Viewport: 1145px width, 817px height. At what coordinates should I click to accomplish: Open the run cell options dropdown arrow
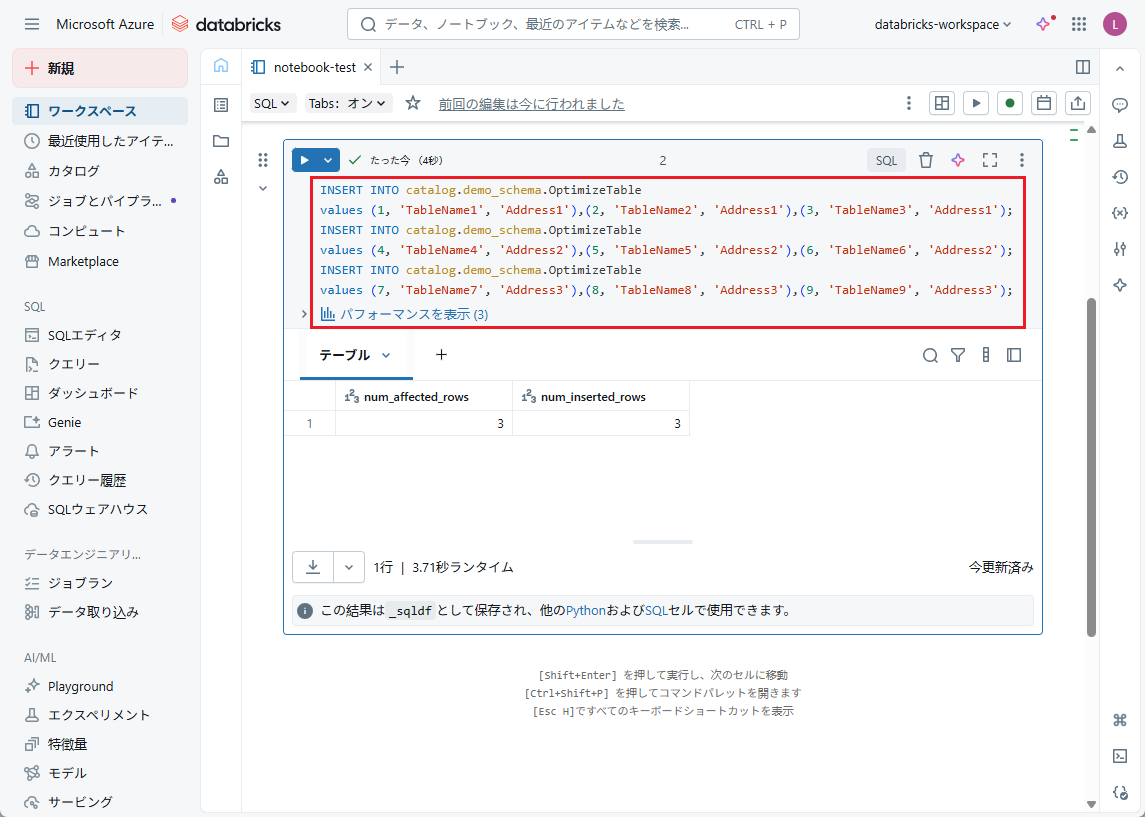pos(328,160)
